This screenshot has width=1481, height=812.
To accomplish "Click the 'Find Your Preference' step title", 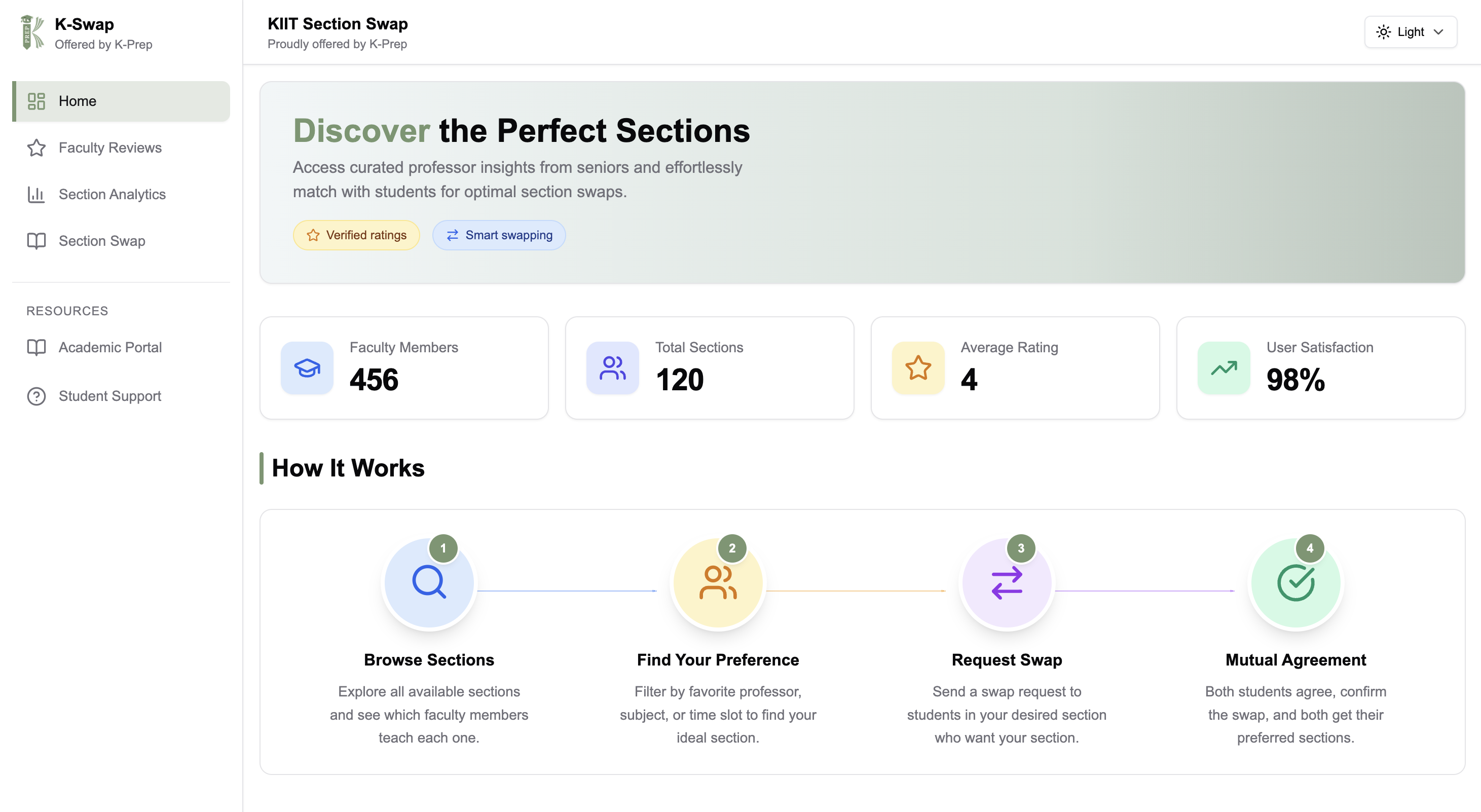I will (x=718, y=660).
